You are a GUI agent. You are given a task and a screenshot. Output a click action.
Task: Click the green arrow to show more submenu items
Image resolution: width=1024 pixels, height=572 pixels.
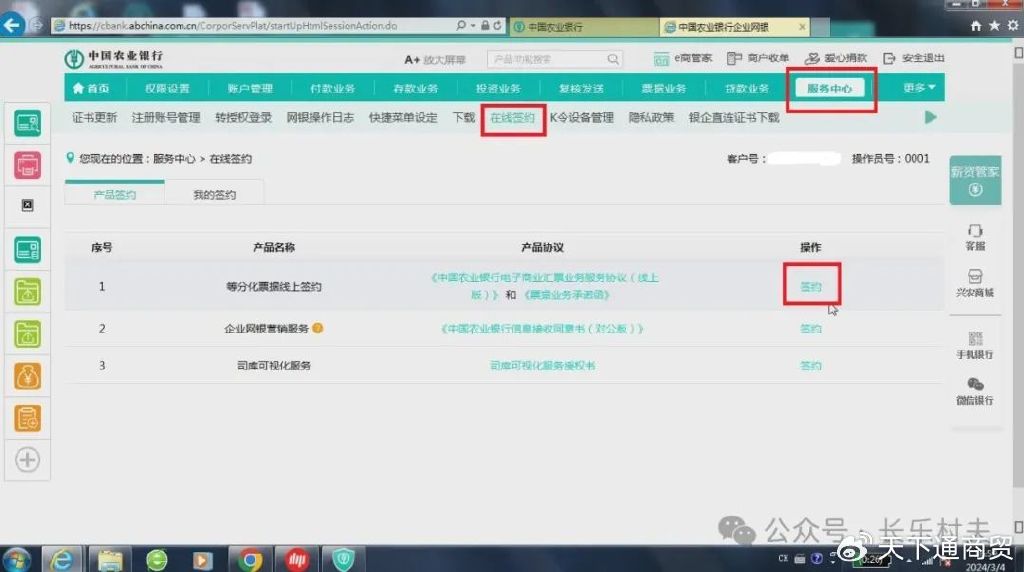tap(931, 118)
